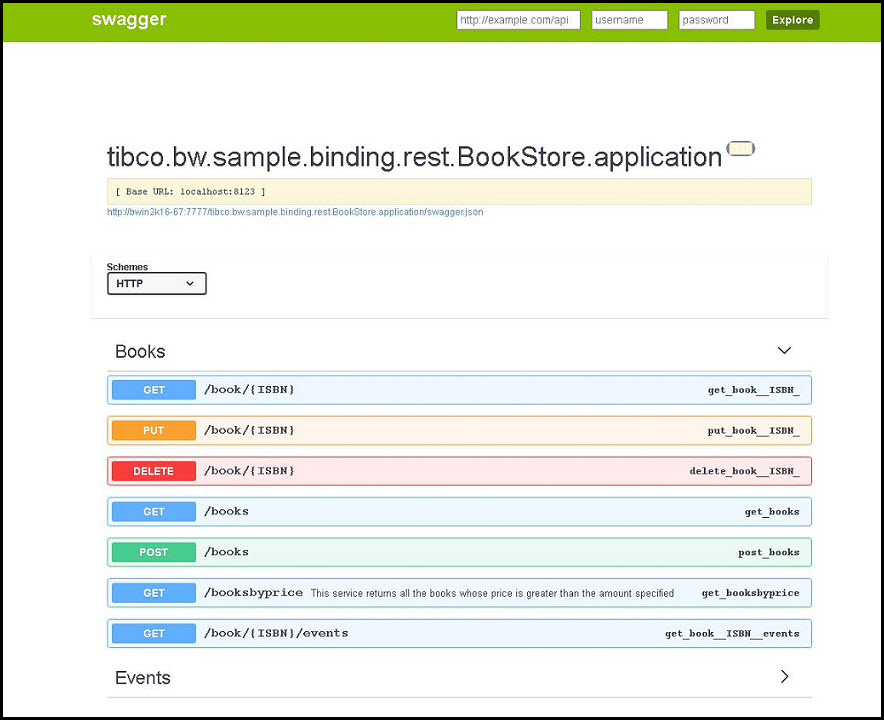Click the password input field
This screenshot has width=884, height=720.
click(x=716, y=20)
